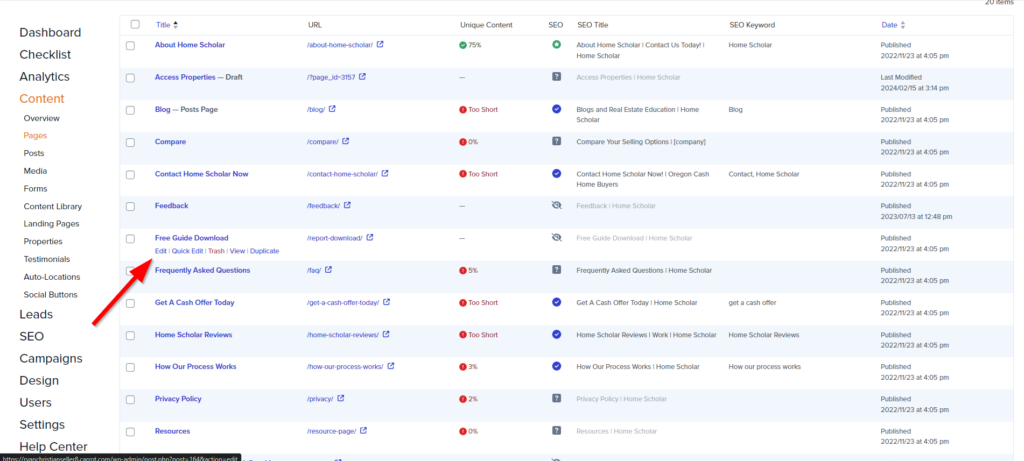Screen dimensions: 1024x461
Task: Click View link under Free Guide Download
Action: (237, 251)
